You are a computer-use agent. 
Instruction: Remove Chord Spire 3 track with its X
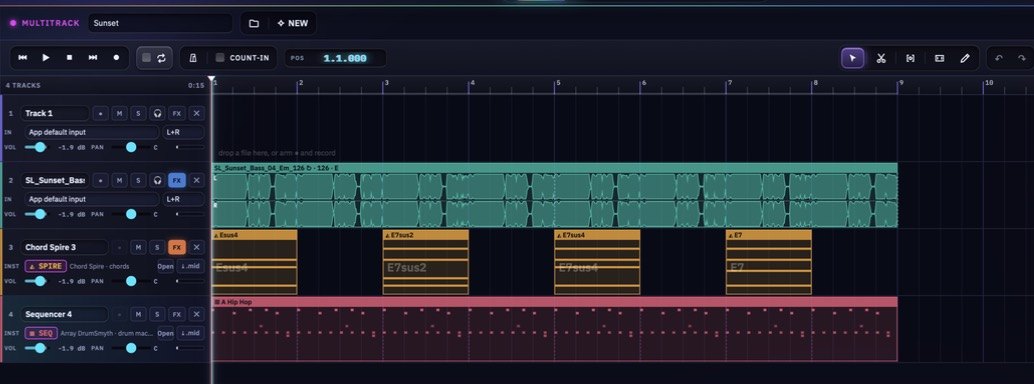pyautogui.click(x=196, y=247)
